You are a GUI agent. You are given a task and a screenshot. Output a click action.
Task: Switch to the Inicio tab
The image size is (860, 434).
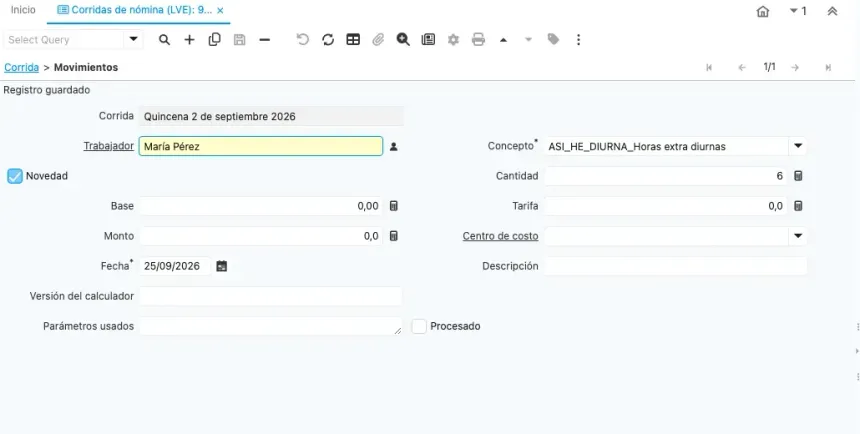pyautogui.click(x=23, y=10)
